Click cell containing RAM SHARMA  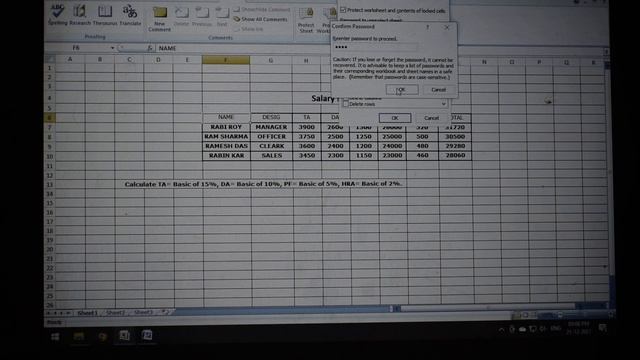click(226, 136)
